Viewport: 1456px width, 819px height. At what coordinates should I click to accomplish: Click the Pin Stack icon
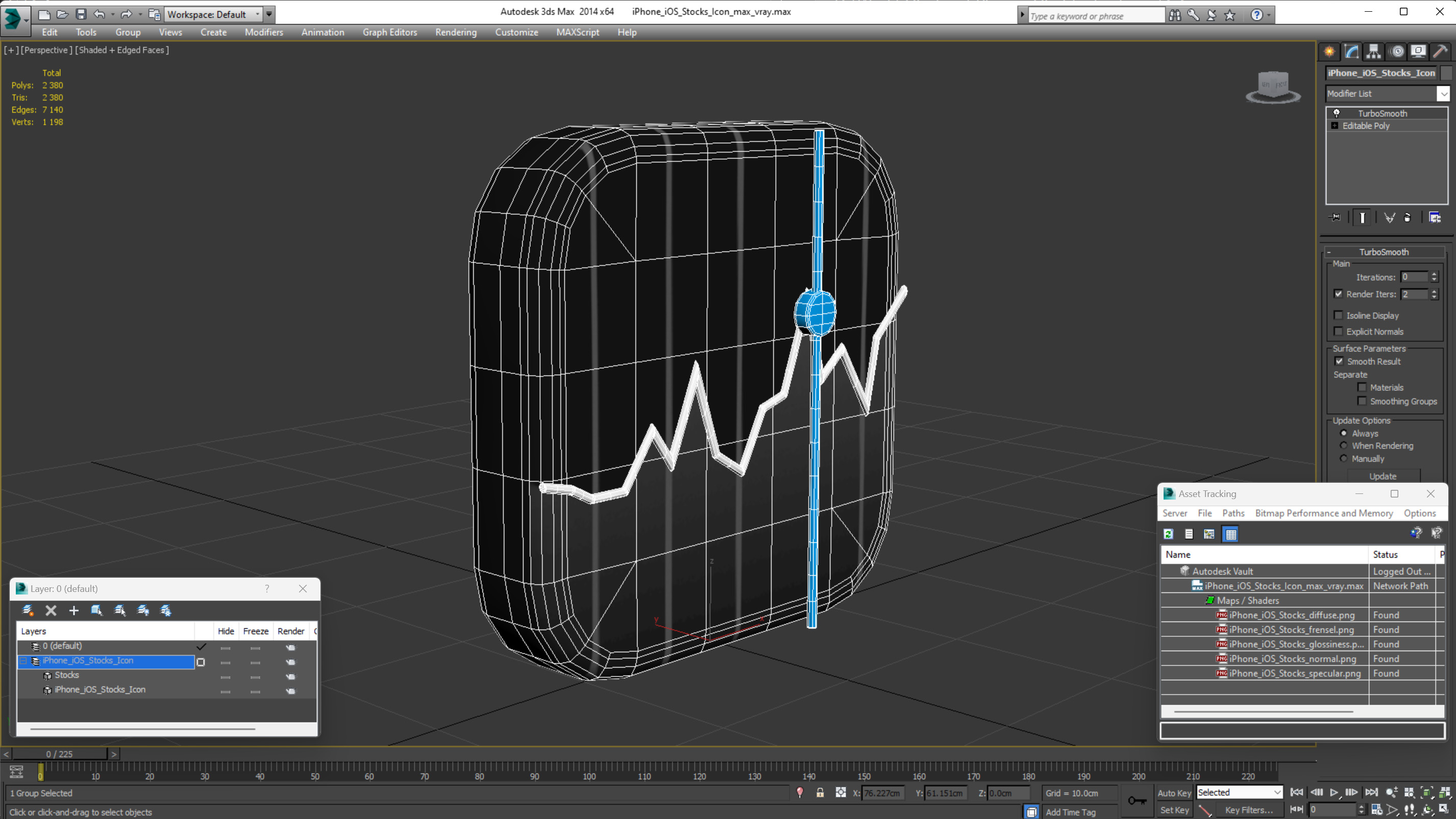coord(1335,217)
